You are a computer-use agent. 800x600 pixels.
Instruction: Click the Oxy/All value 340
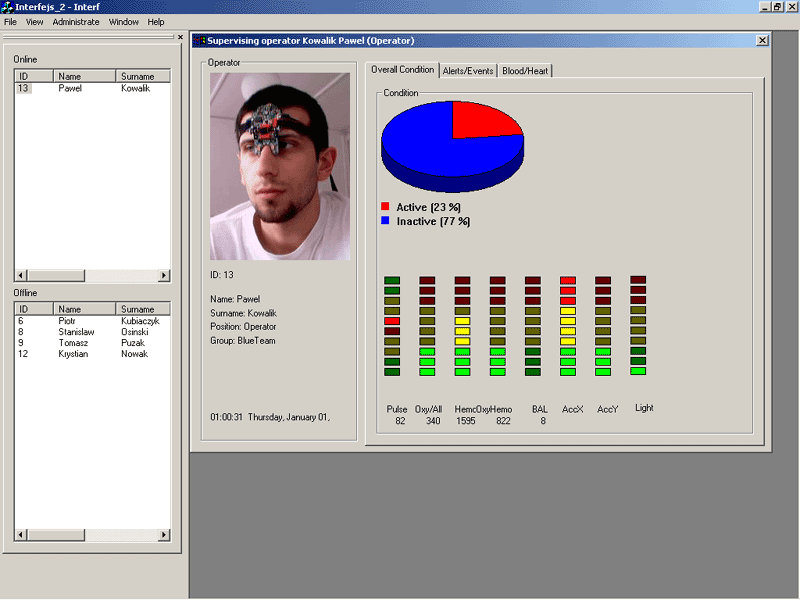pos(433,421)
